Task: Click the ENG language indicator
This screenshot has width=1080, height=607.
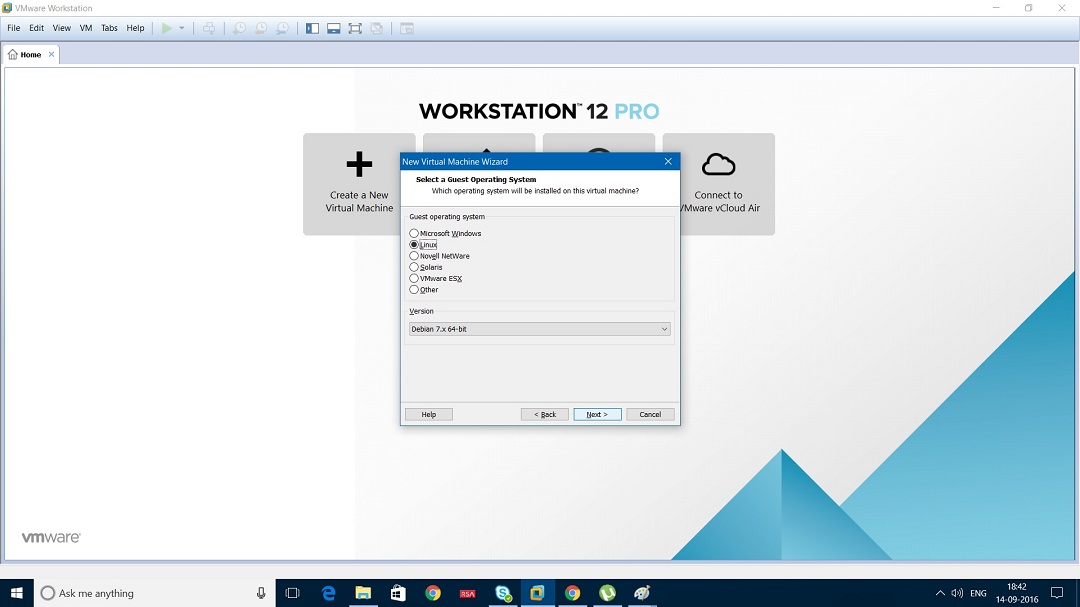Action: (978, 593)
